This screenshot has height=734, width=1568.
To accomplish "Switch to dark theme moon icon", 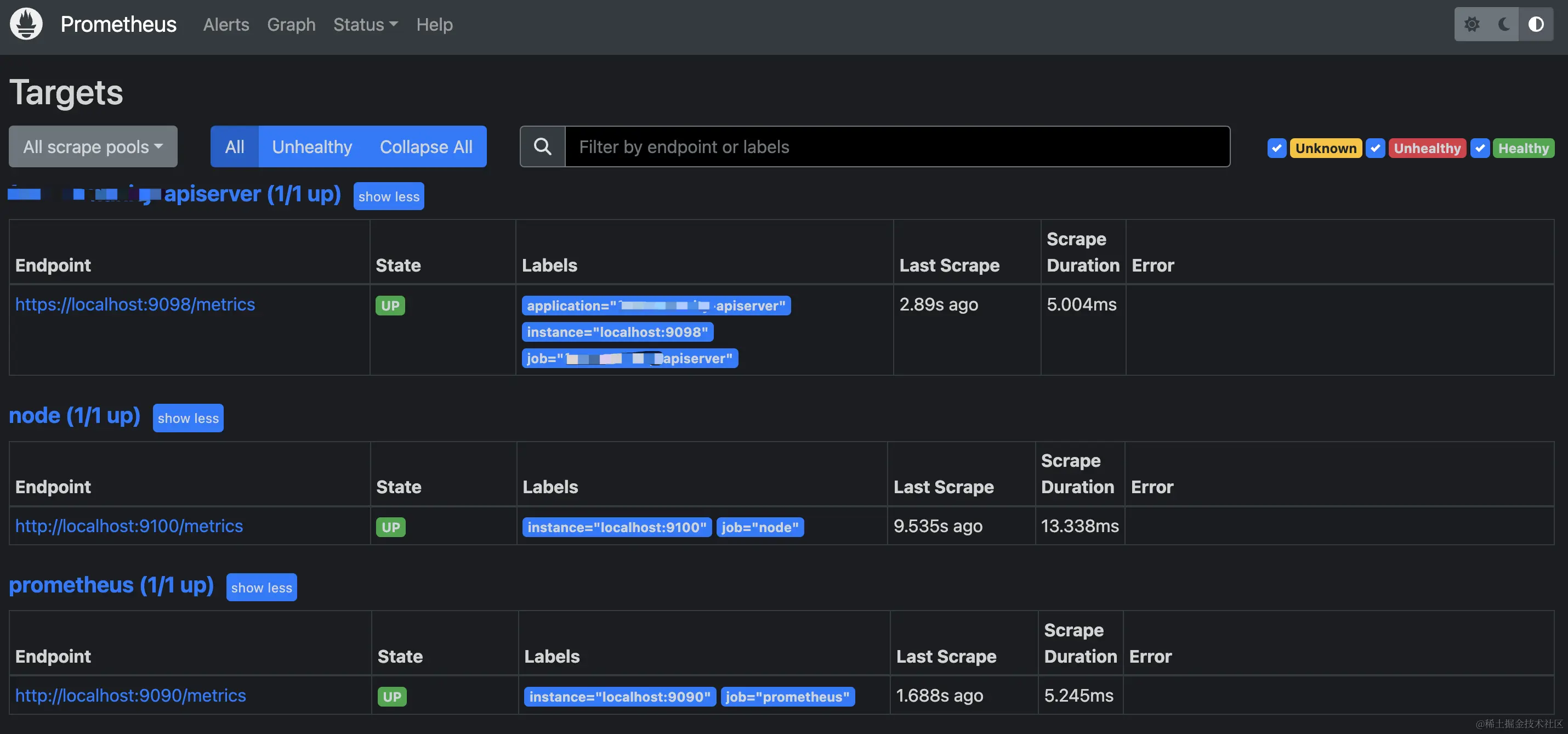I will (x=1503, y=24).
